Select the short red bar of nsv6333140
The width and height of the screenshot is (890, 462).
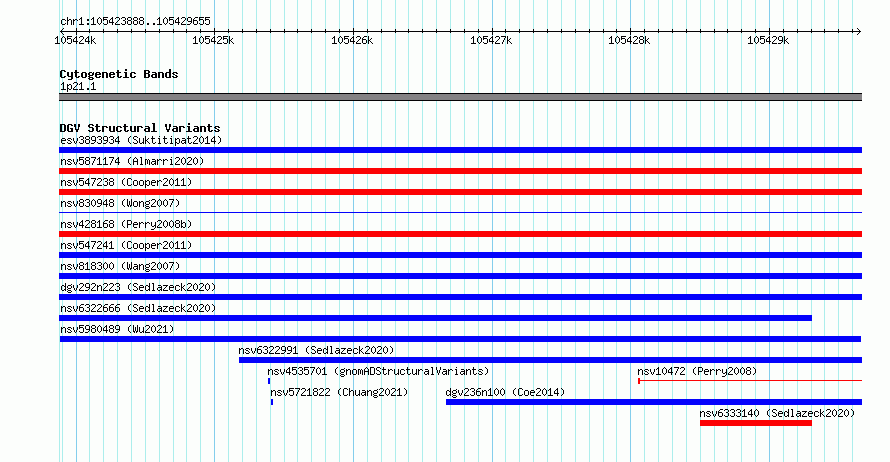coord(755,423)
